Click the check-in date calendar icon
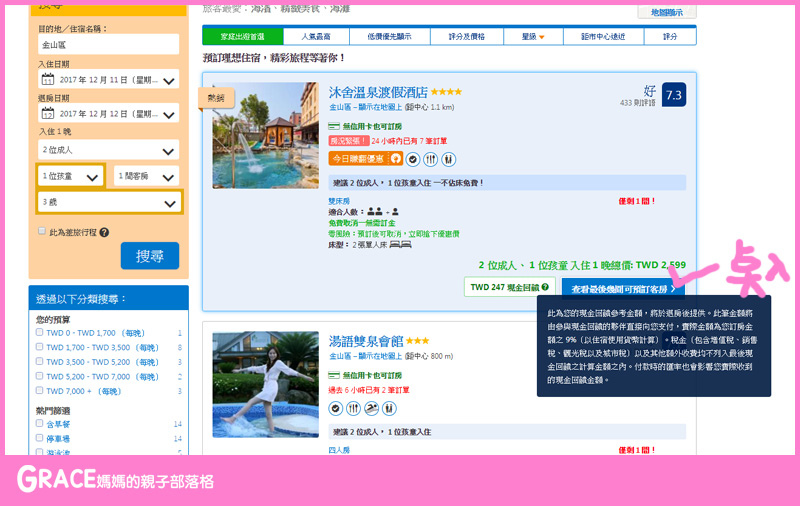 pos(47,79)
